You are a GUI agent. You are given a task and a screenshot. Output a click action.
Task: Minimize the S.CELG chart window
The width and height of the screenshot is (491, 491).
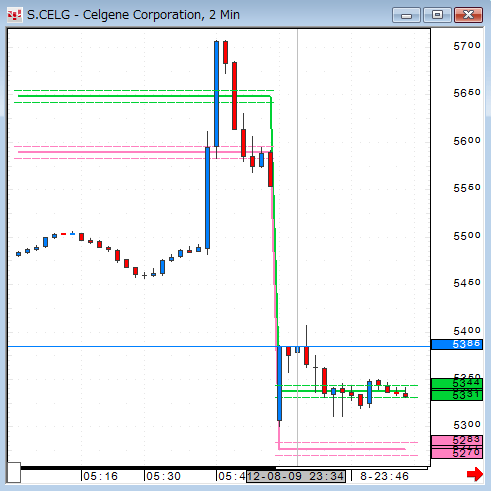point(406,15)
